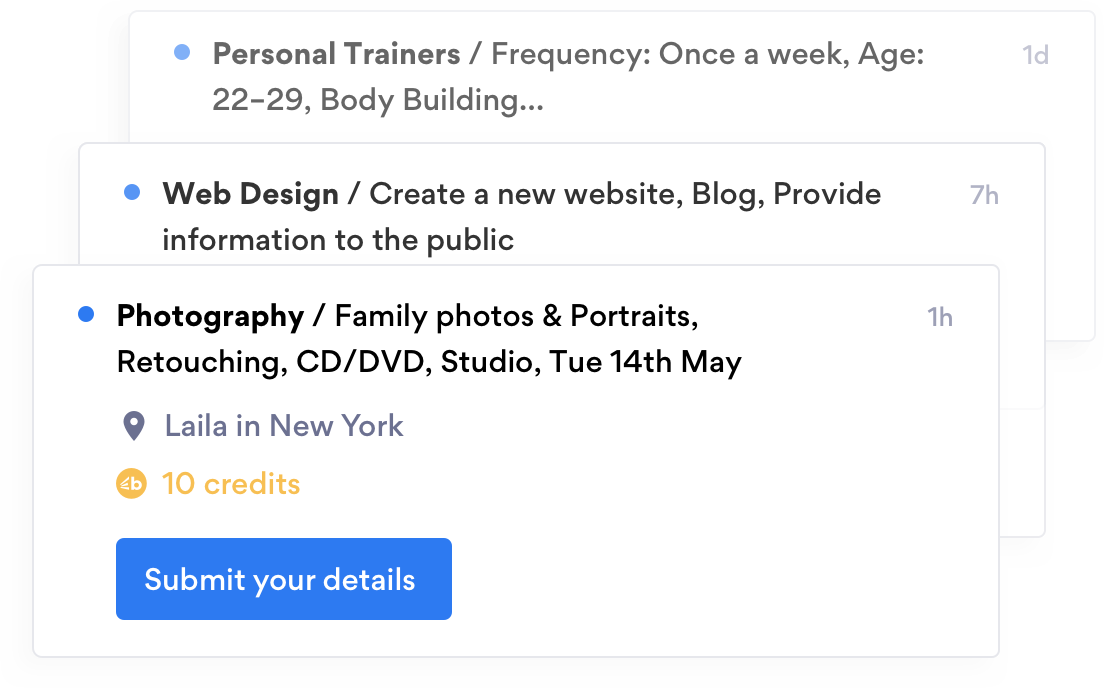Click the 7h timestamp on Web Design lead

(x=984, y=195)
